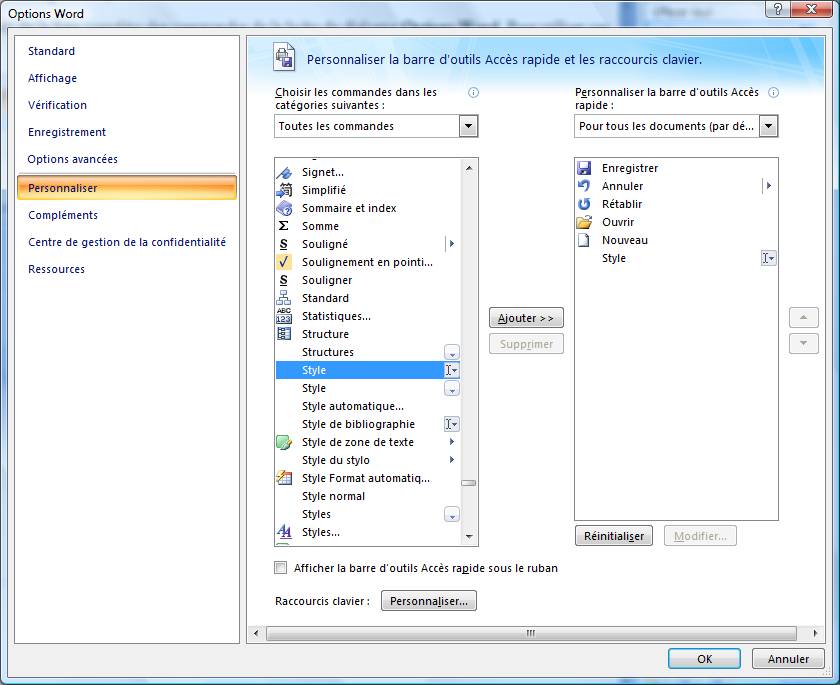The image size is (840, 685).
Task: Choose the Structure command icon
Action: 284,334
